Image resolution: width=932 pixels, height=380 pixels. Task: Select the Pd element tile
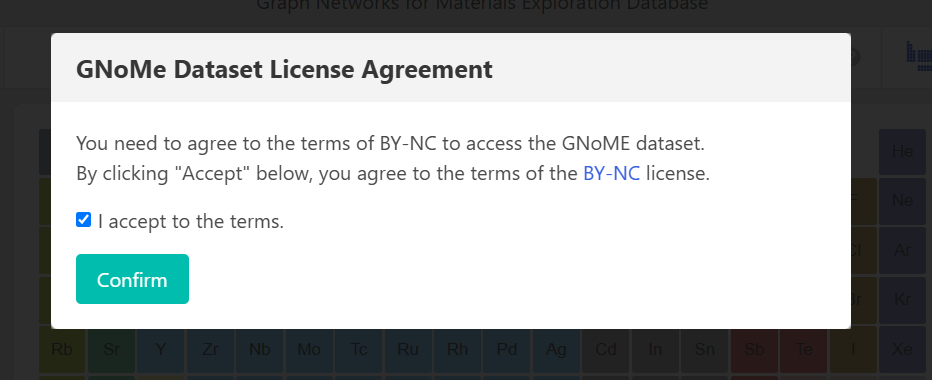click(x=506, y=349)
